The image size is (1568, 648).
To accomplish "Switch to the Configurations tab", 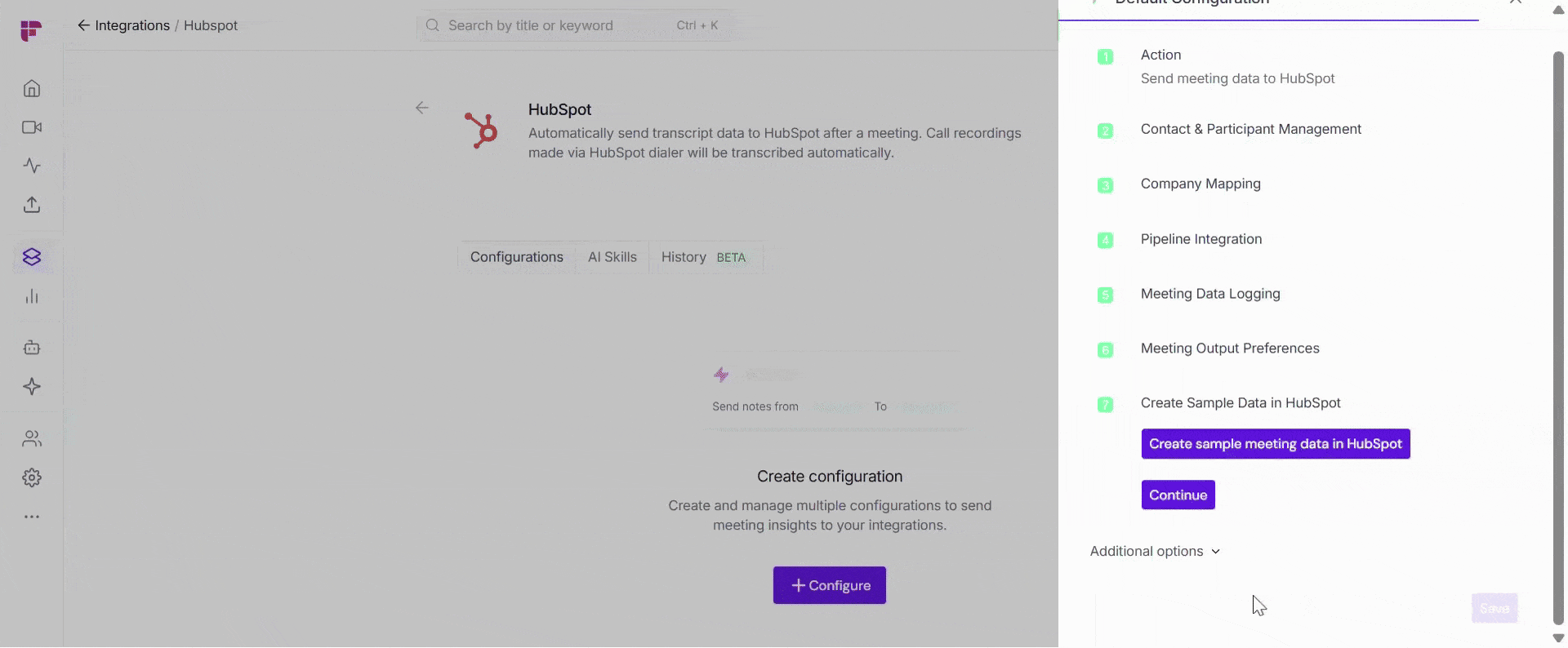I will (516, 257).
